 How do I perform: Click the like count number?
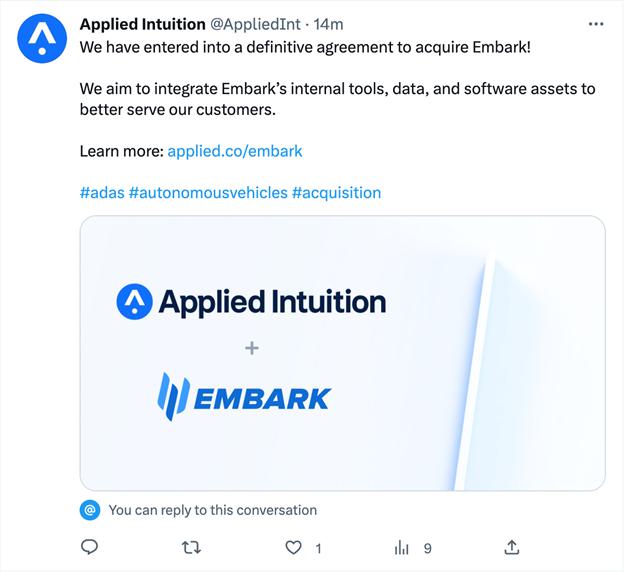pos(318,548)
